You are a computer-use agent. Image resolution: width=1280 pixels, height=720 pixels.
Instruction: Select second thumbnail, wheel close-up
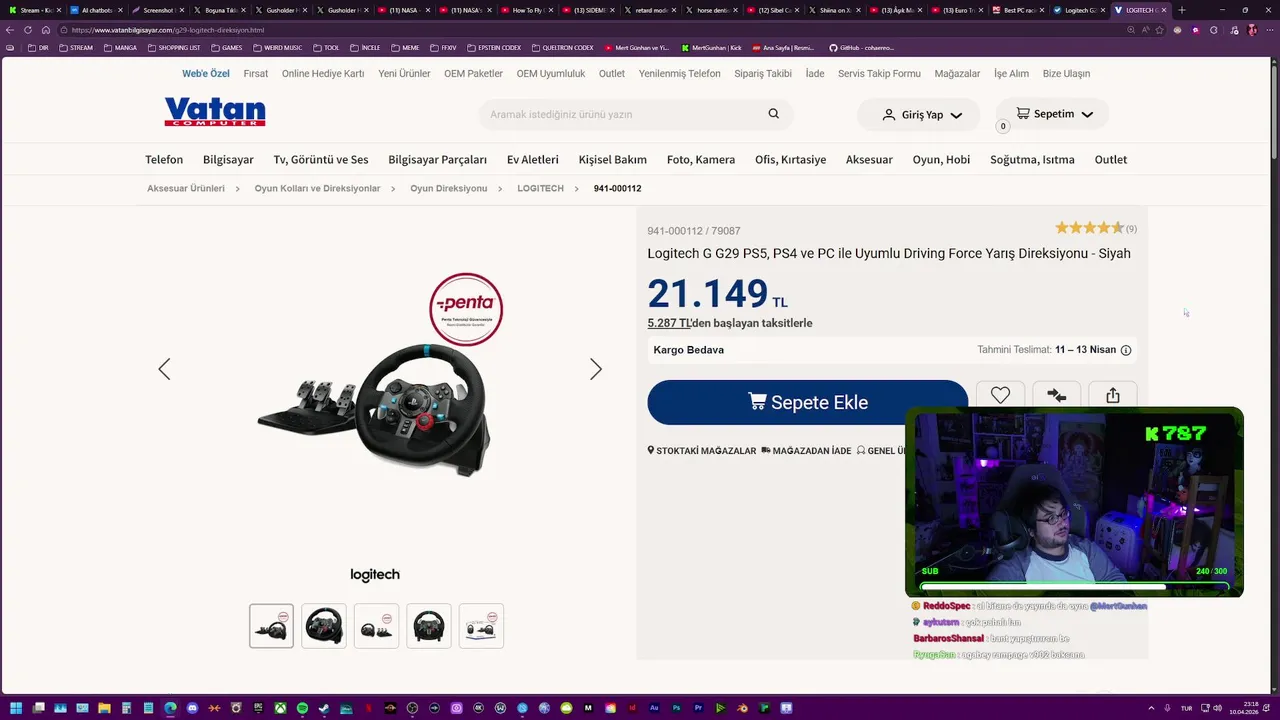[324, 626]
